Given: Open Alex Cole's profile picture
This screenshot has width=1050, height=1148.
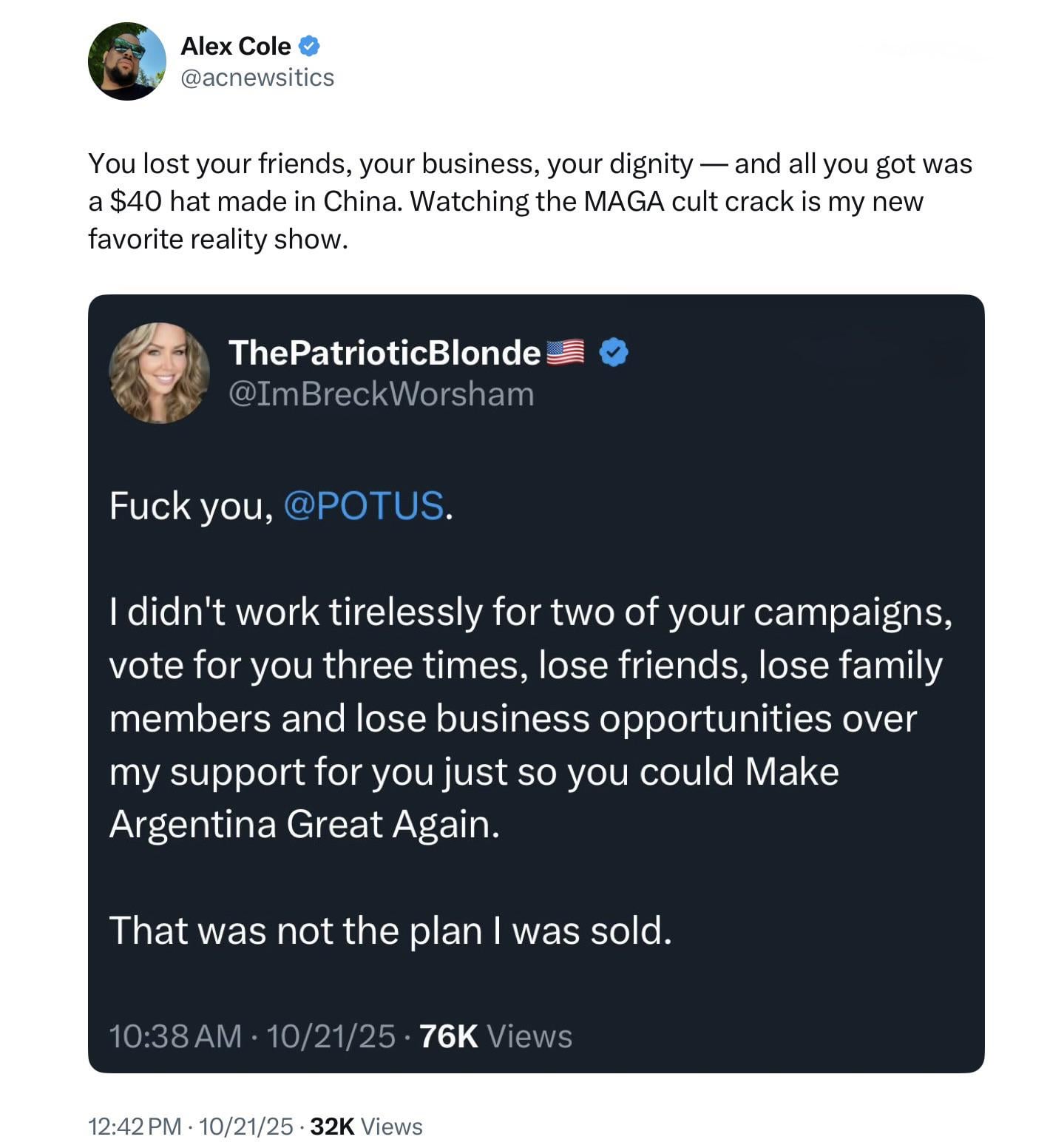Looking at the screenshot, I should point(126,61).
